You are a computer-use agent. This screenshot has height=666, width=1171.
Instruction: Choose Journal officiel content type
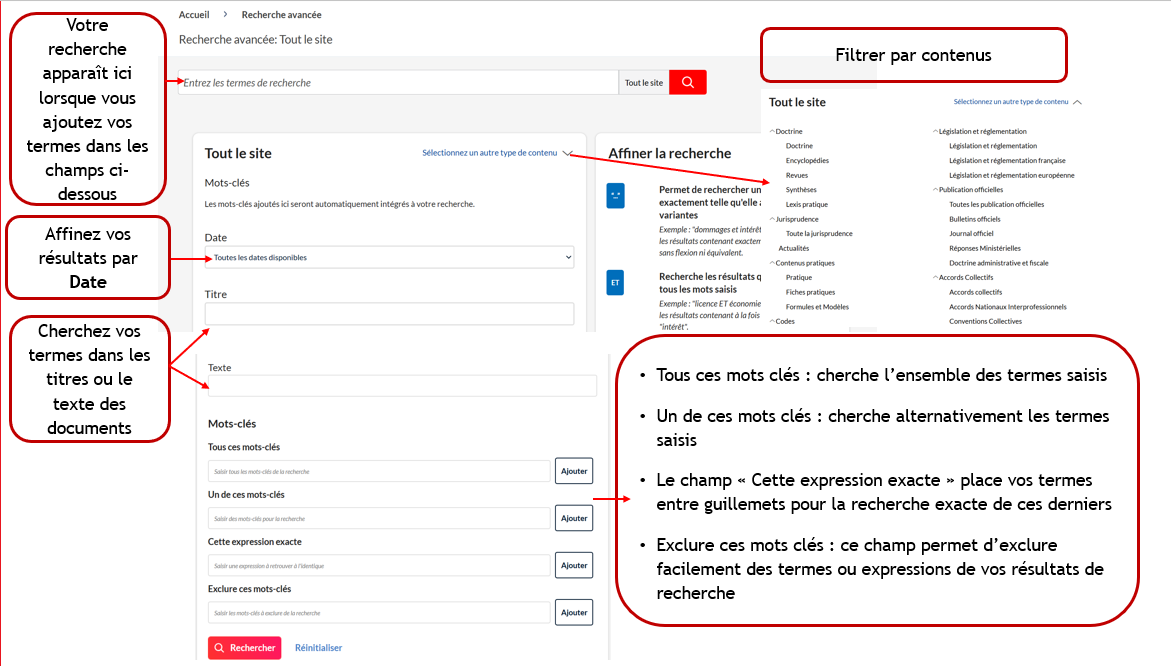[x=971, y=234]
